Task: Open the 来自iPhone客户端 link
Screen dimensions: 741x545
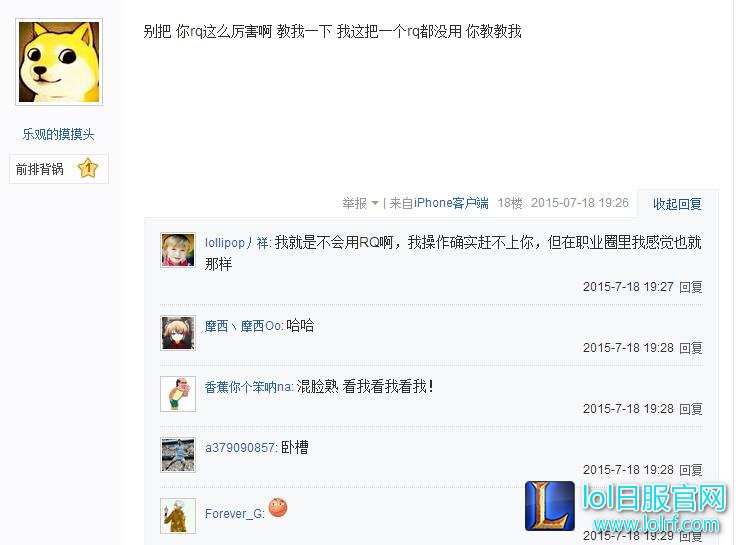Action: (x=439, y=203)
